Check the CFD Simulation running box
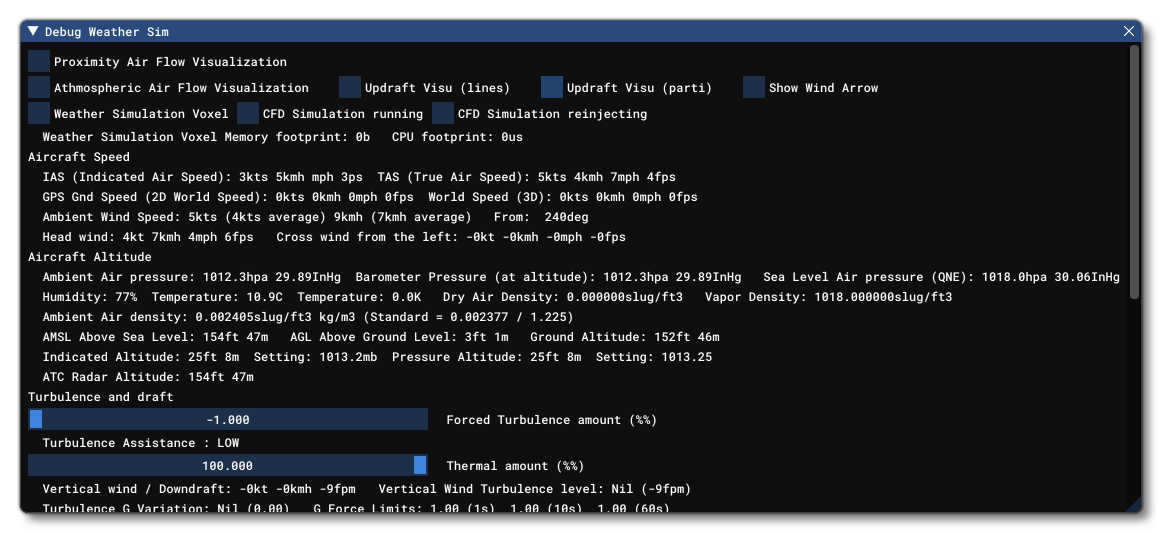1162x533 pixels. [x=248, y=114]
